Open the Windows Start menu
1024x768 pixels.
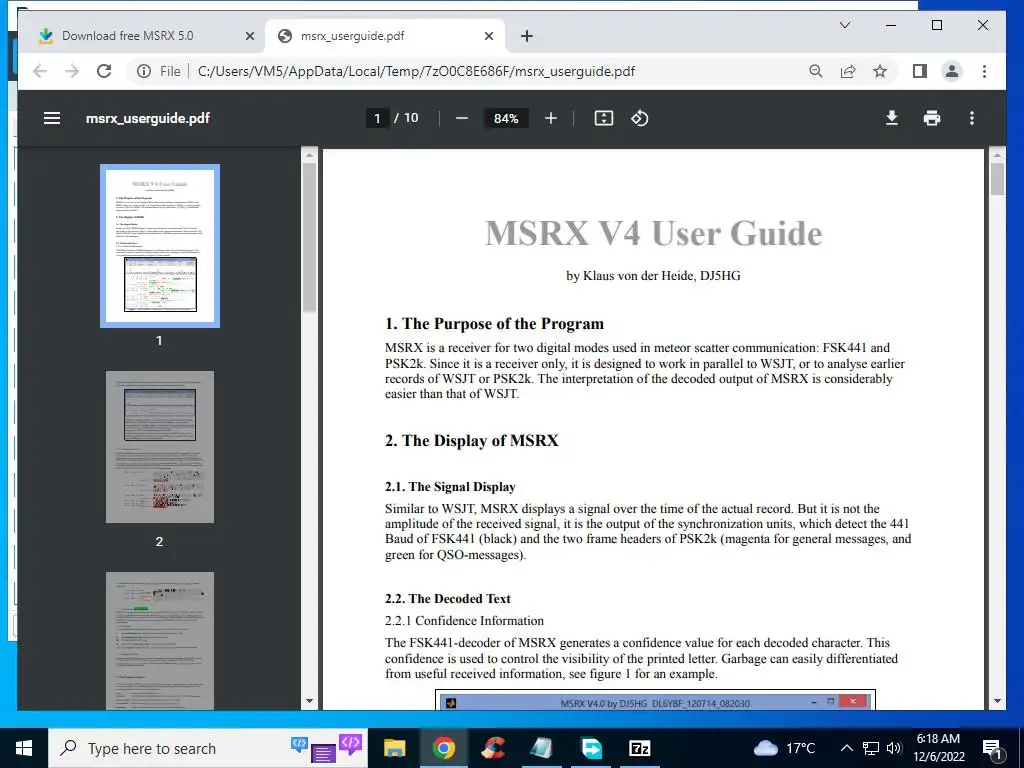click(24, 748)
